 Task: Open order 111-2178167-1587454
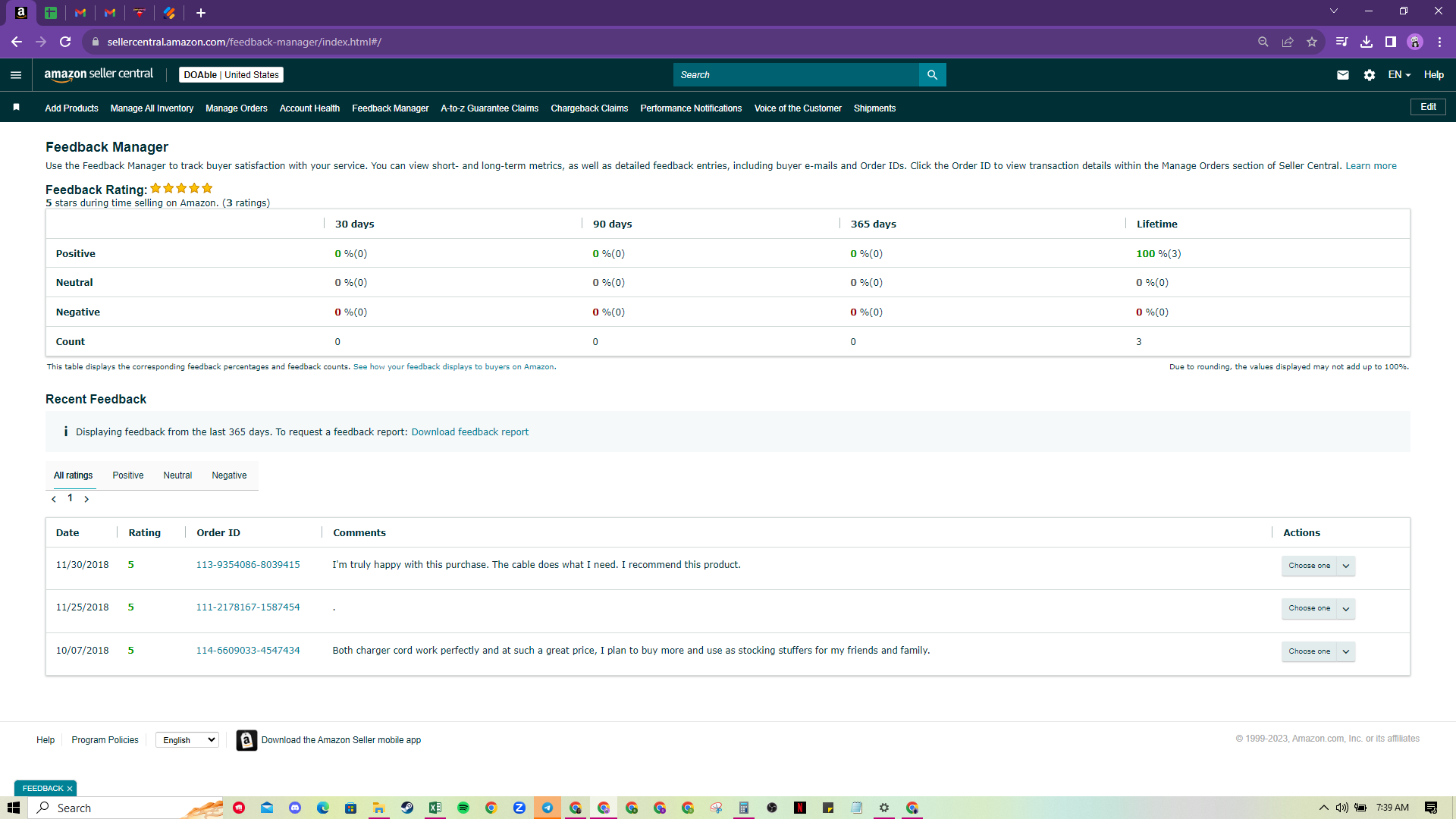point(248,607)
